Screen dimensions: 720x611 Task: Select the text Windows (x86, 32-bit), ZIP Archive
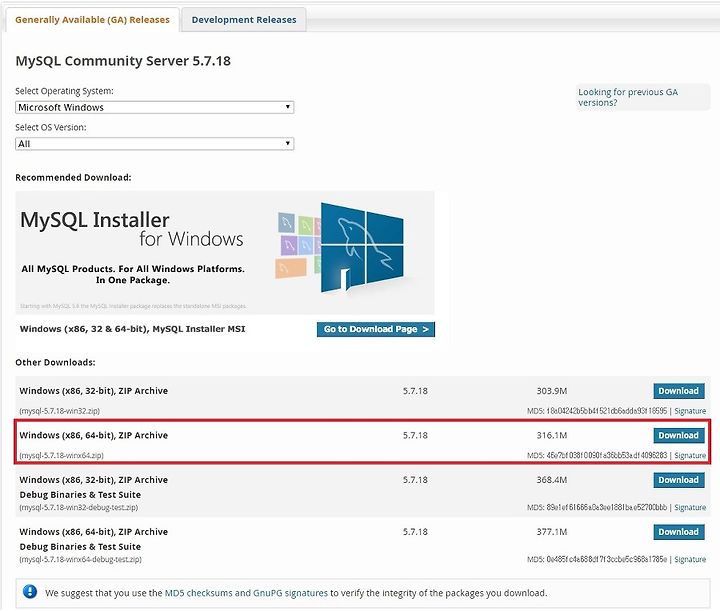click(x=94, y=391)
